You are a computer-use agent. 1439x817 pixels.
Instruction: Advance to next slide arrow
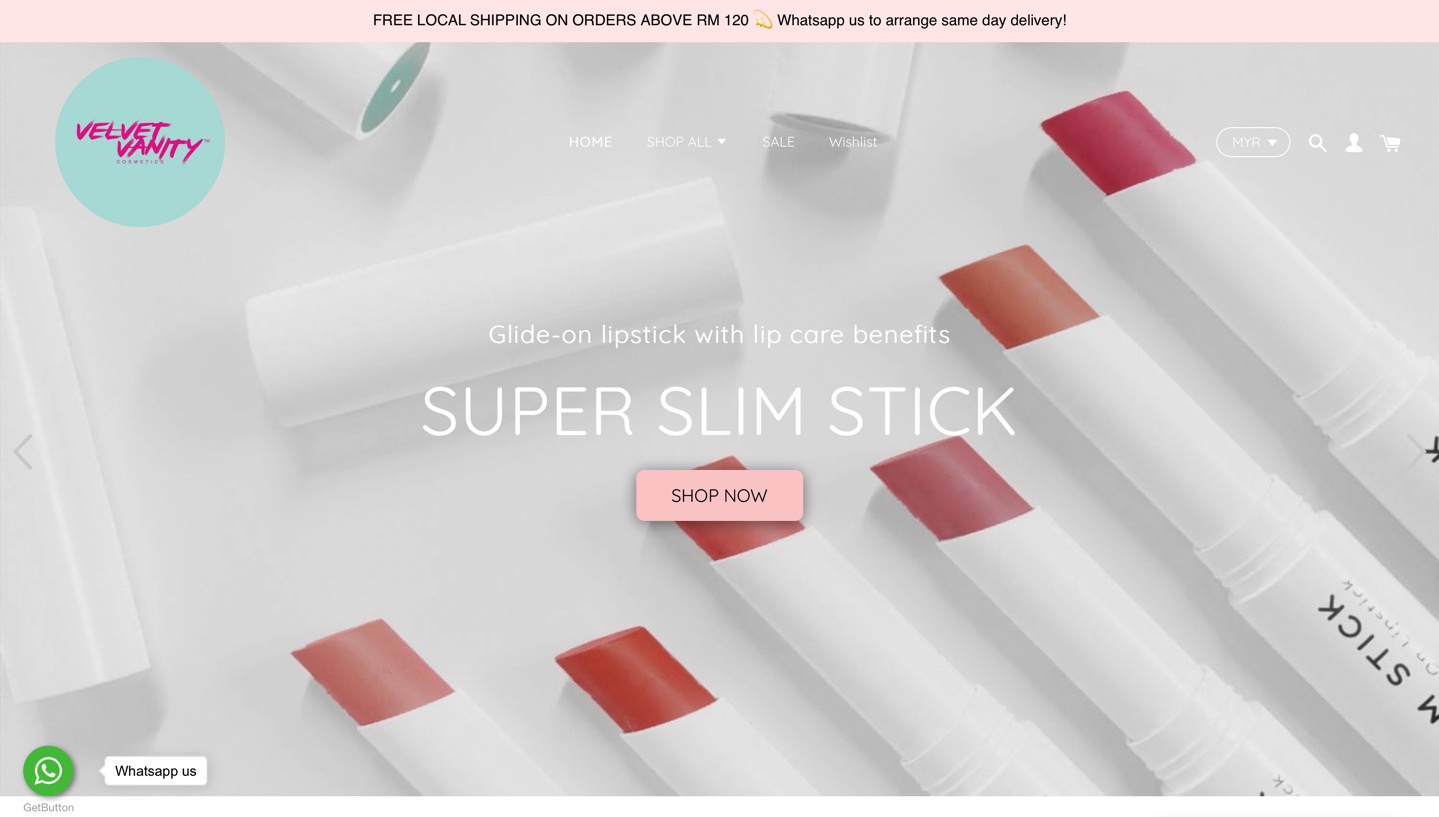click(1416, 452)
